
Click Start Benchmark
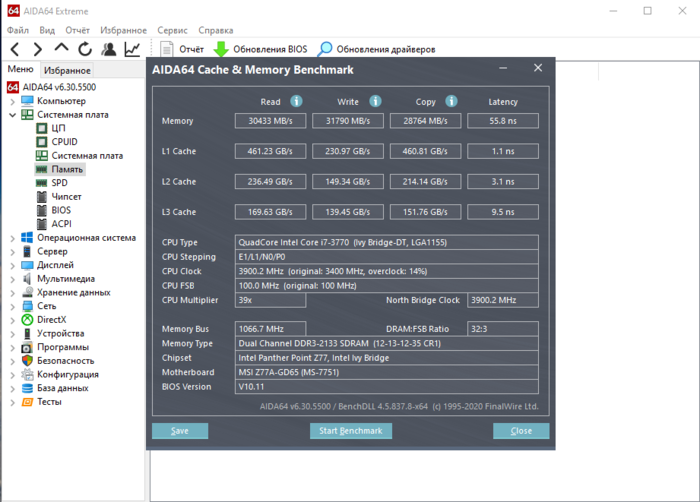[351, 431]
